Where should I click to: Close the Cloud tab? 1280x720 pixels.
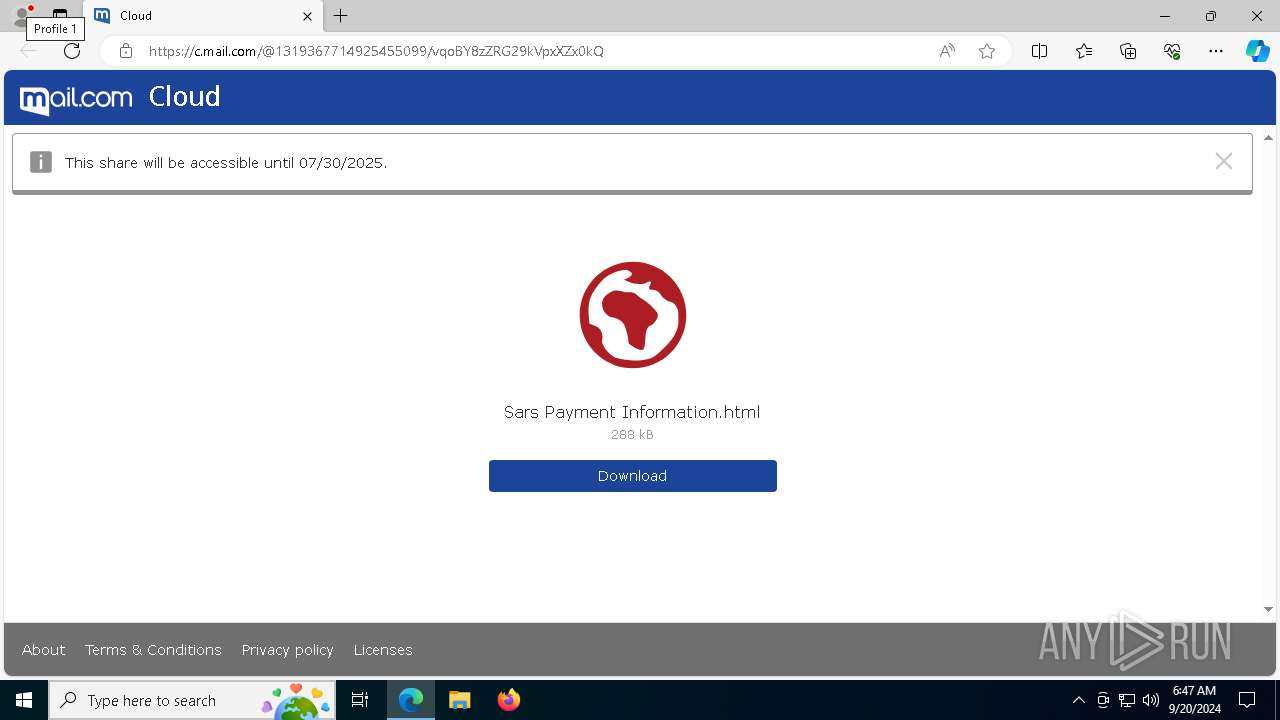tap(307, 16)
